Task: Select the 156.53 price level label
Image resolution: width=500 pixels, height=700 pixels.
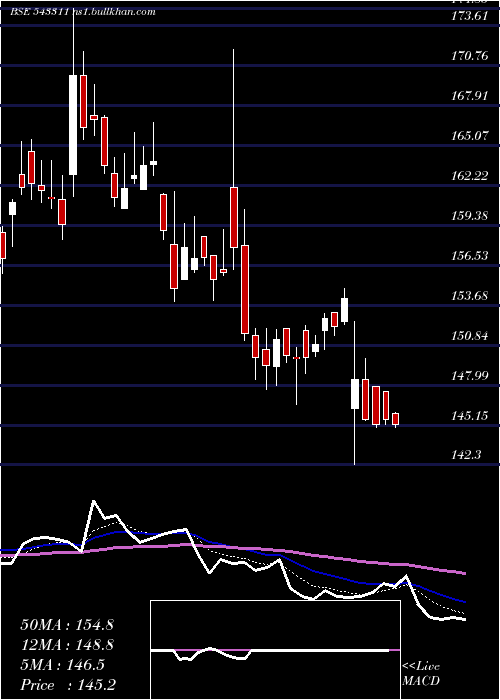Action: [x=470, y=256]
